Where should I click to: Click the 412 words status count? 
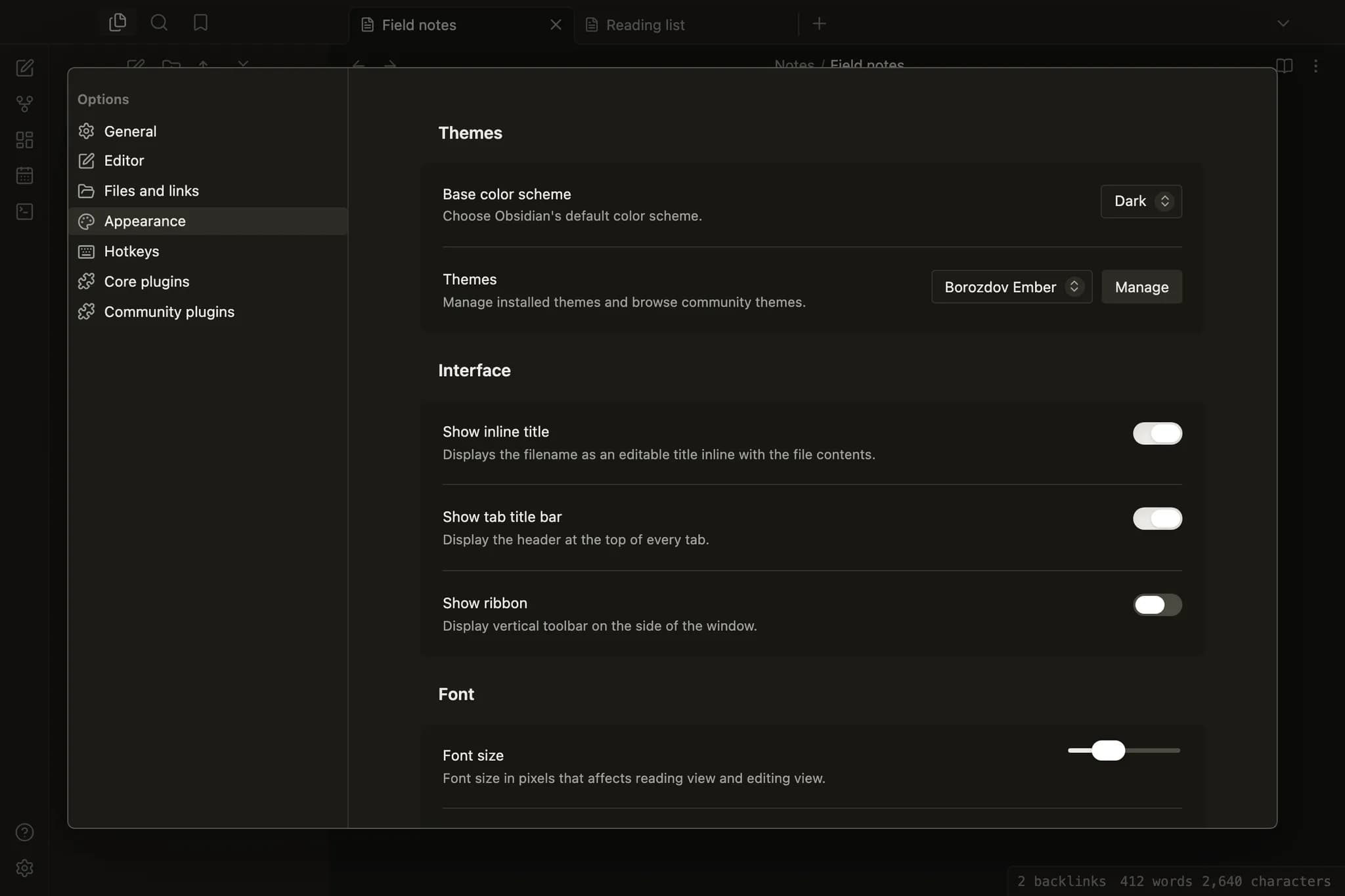1156,881
